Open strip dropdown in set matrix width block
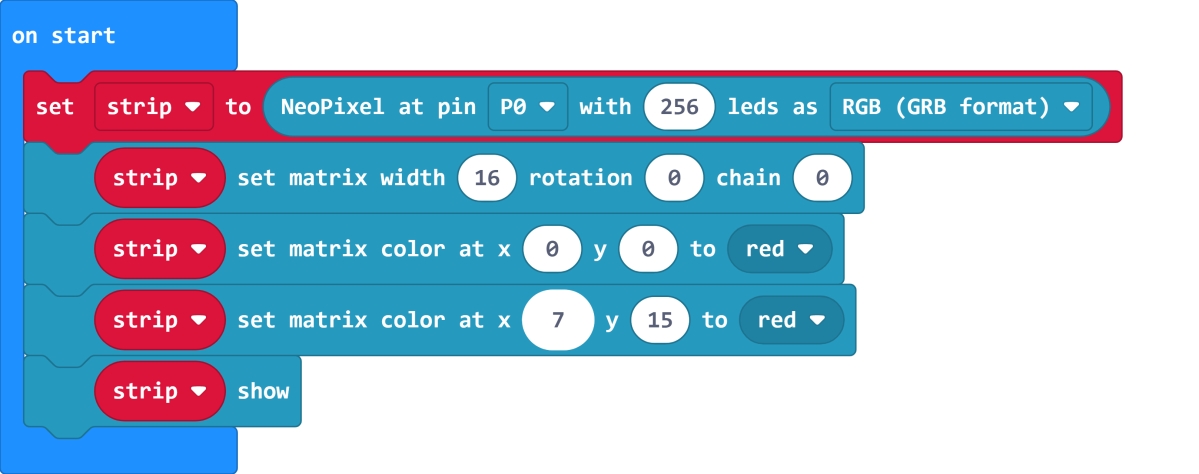Viewport: 1199px width, 474px height. pyautogui.click(x=159, y=178)
